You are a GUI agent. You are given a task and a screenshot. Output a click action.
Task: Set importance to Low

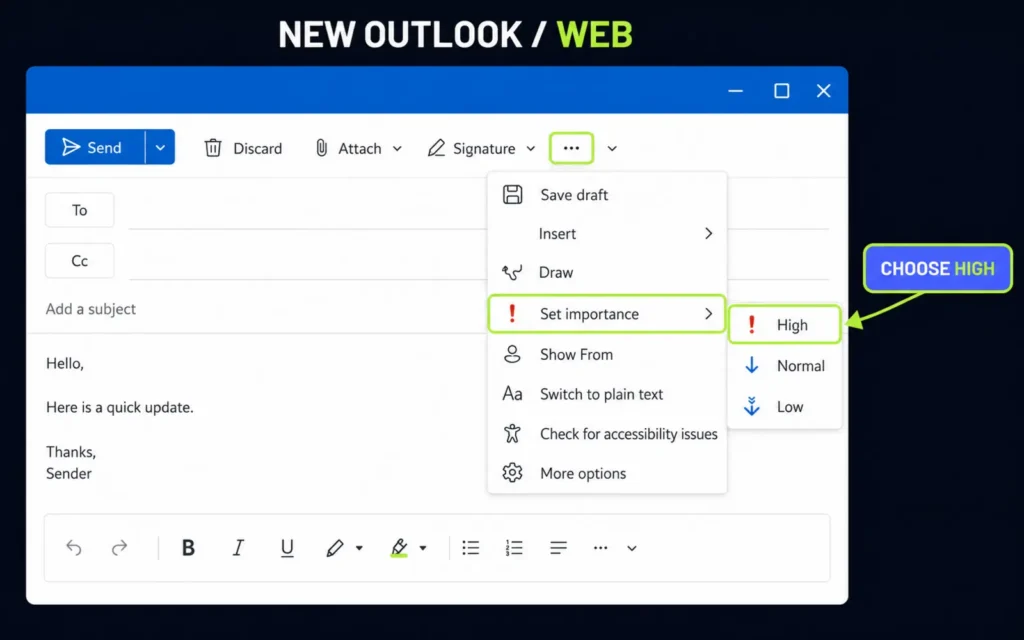(x=784, y=407)
